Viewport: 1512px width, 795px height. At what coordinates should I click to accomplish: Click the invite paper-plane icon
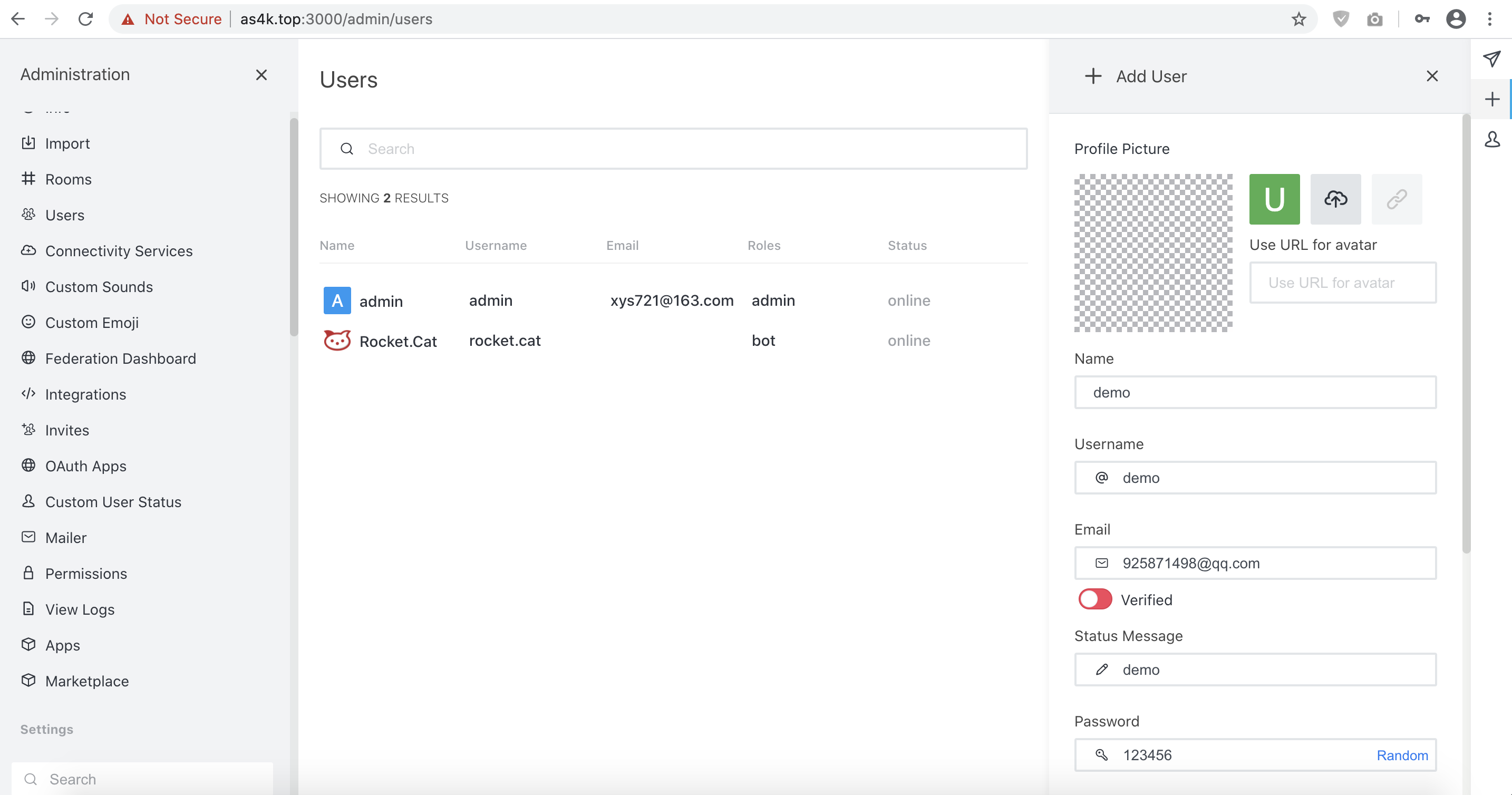1491,59
